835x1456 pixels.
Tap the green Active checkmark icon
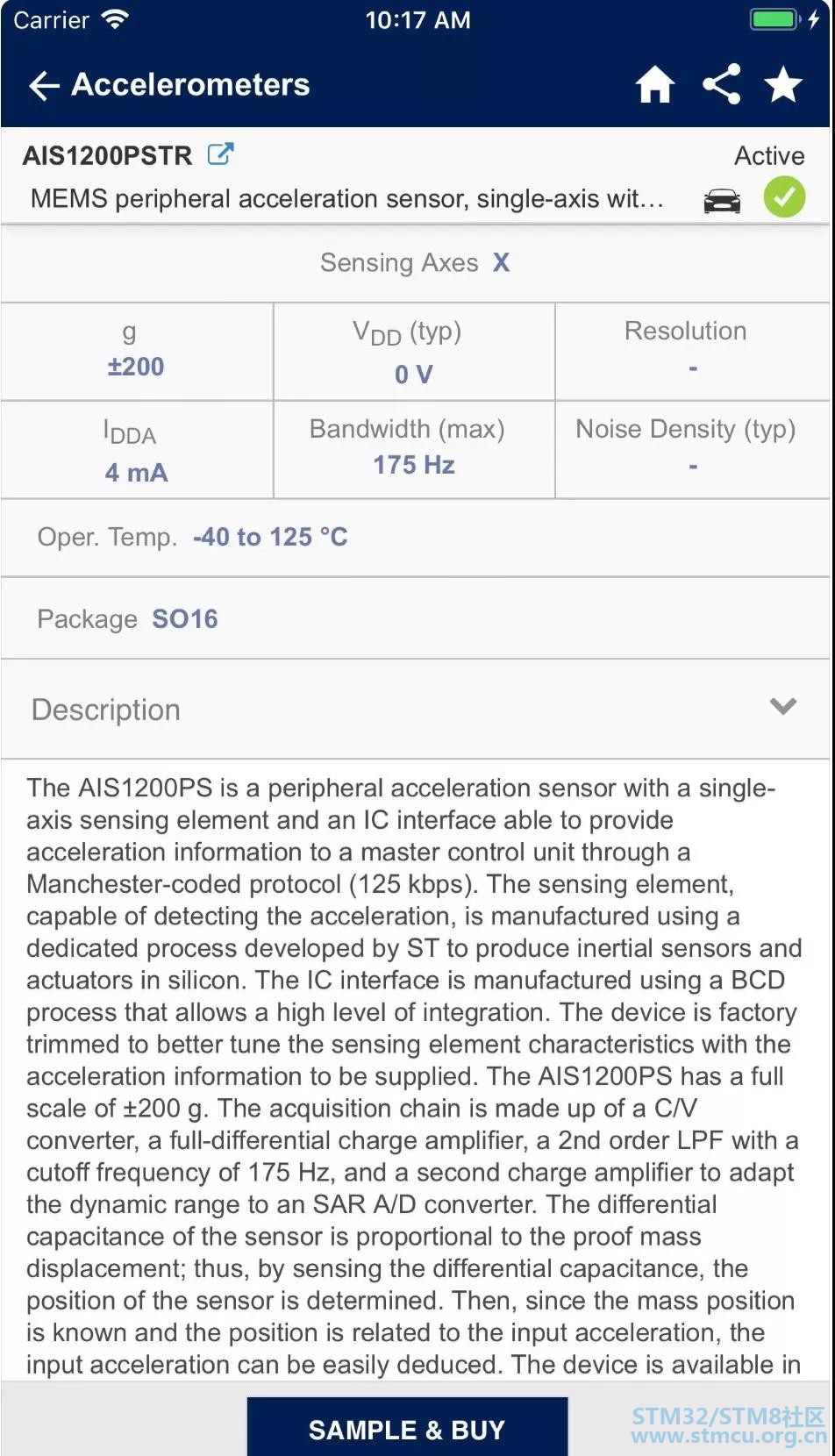(x=784, y=197)
